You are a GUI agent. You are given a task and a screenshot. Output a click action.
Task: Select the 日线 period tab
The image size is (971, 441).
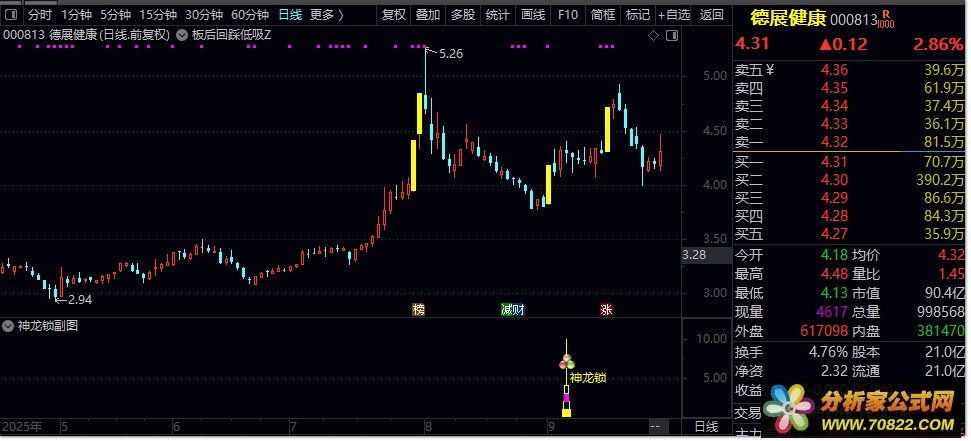(x=290, y=15)
